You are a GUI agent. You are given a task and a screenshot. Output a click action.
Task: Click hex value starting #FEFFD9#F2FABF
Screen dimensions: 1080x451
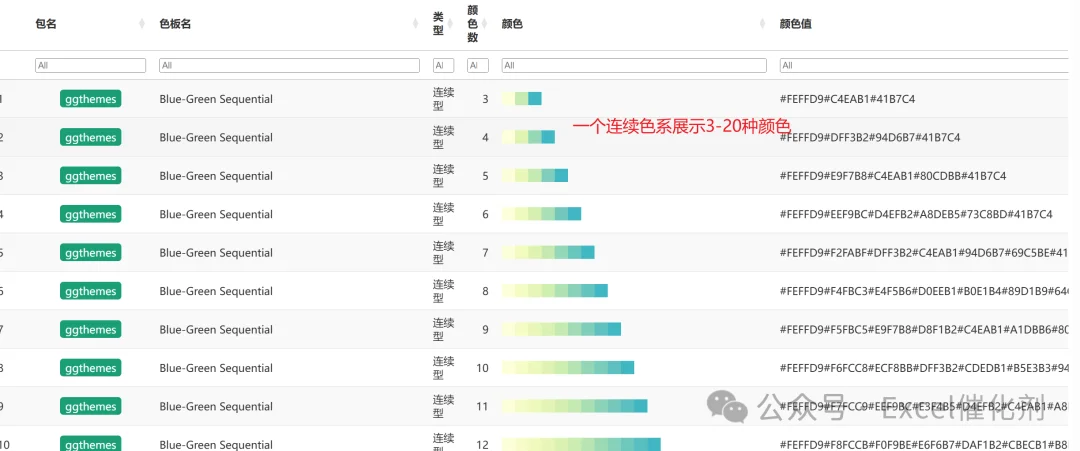point(924,253)
